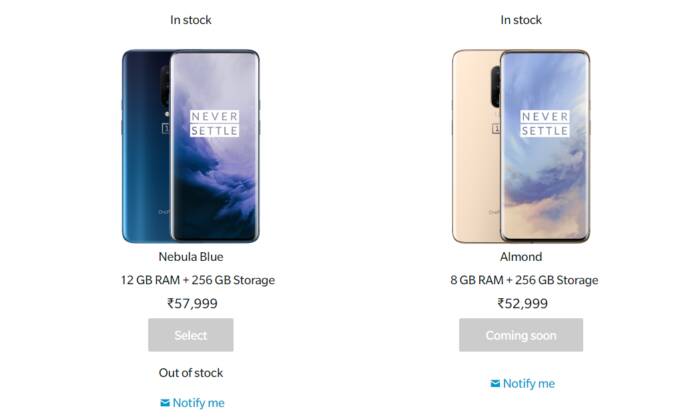The image size is (696, 417).
Task: Click the ₹52,999 price
Action: coord(520,303)
